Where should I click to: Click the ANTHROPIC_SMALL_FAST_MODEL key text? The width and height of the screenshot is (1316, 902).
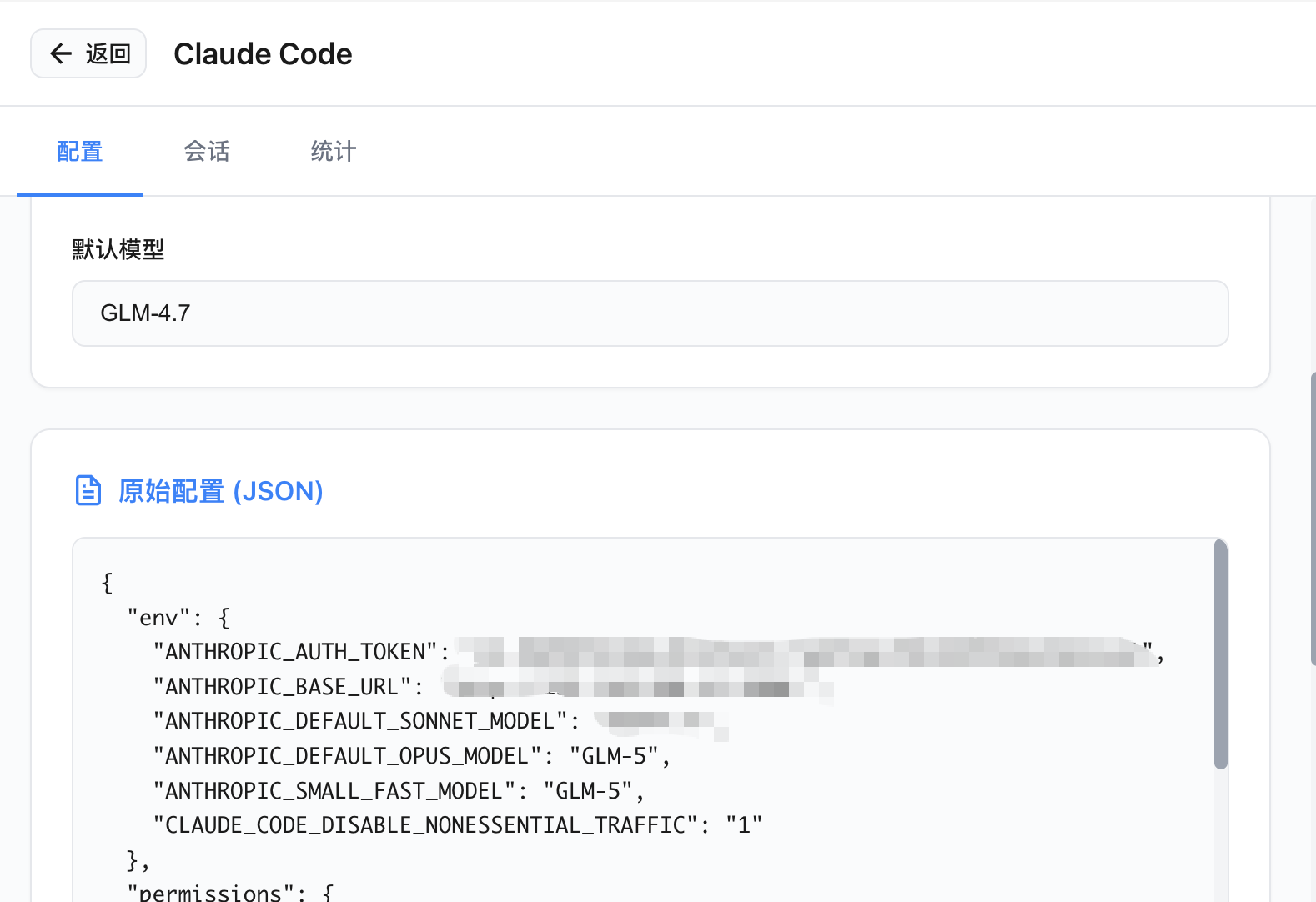(x=334, y=791)
